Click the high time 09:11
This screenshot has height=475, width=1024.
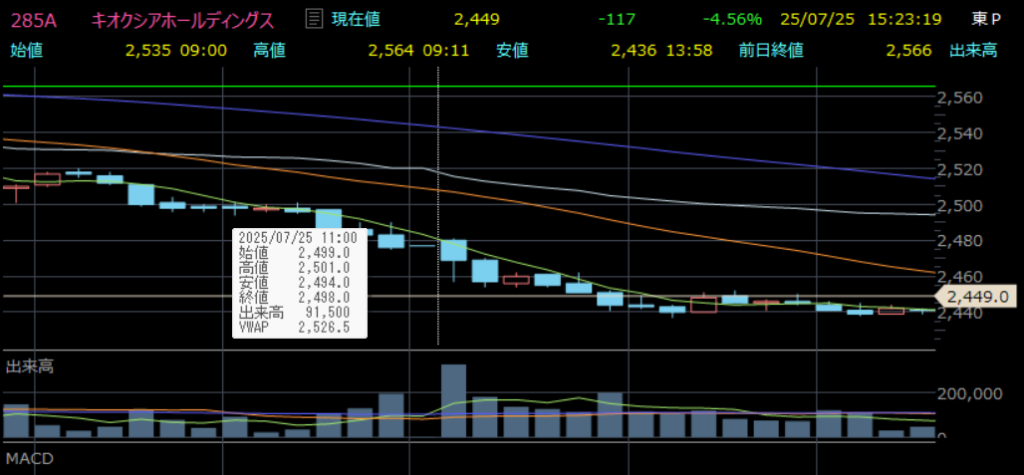445,51
